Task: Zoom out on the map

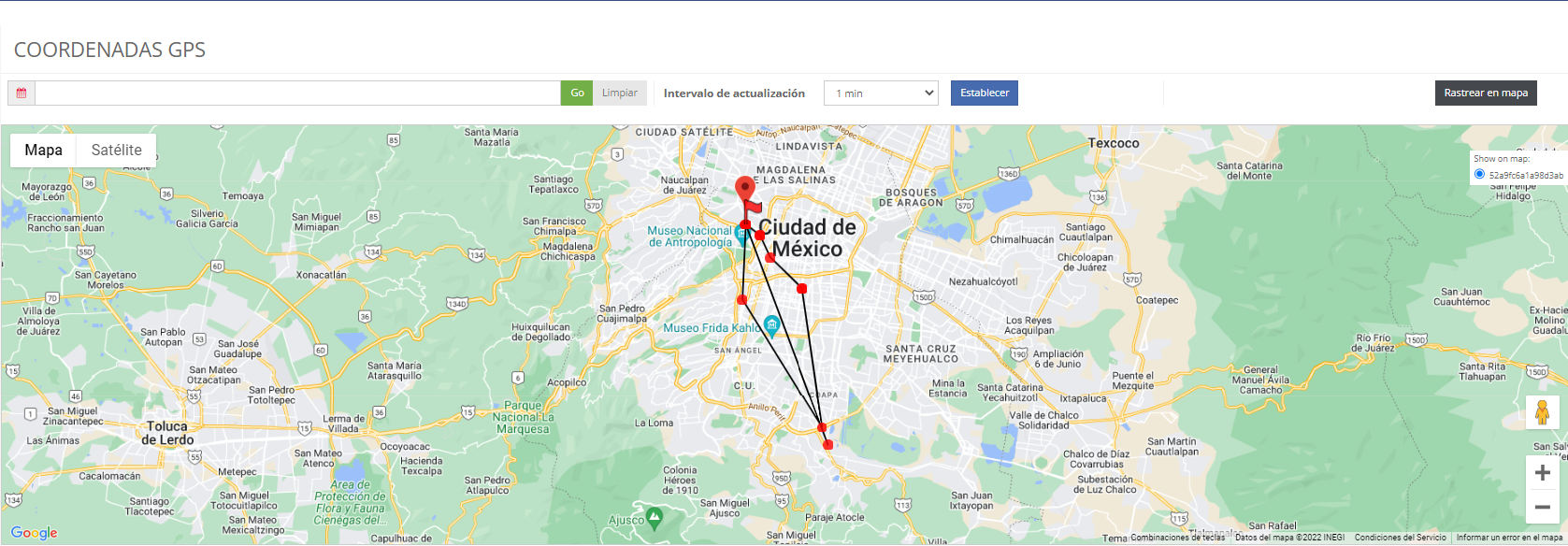Action: pyautogui.click(x=1542, y=507)
